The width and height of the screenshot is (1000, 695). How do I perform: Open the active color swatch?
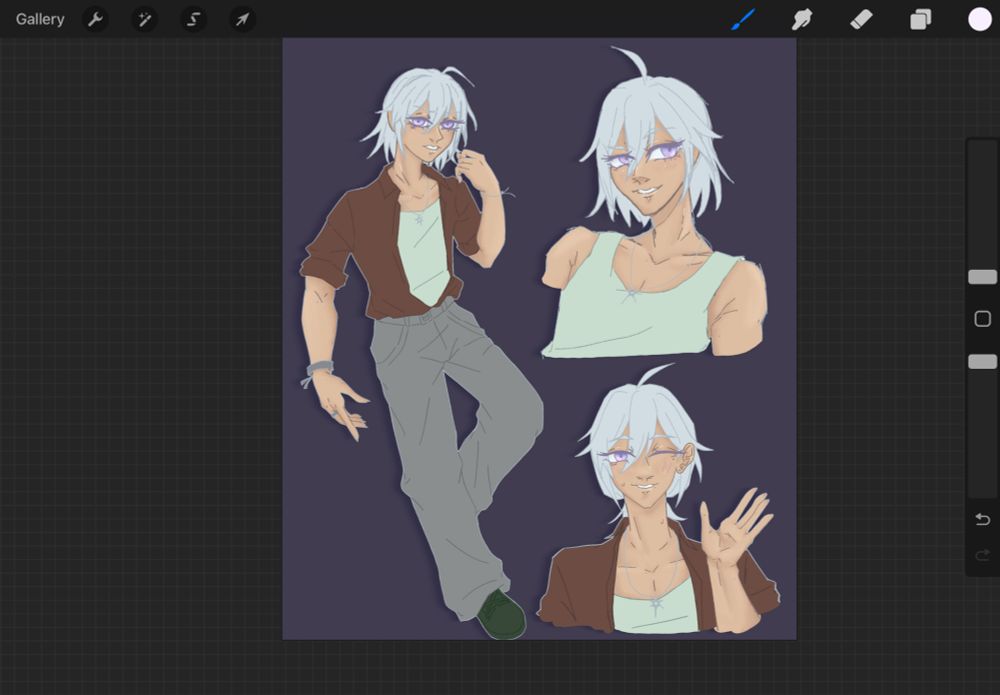point(980,19)
